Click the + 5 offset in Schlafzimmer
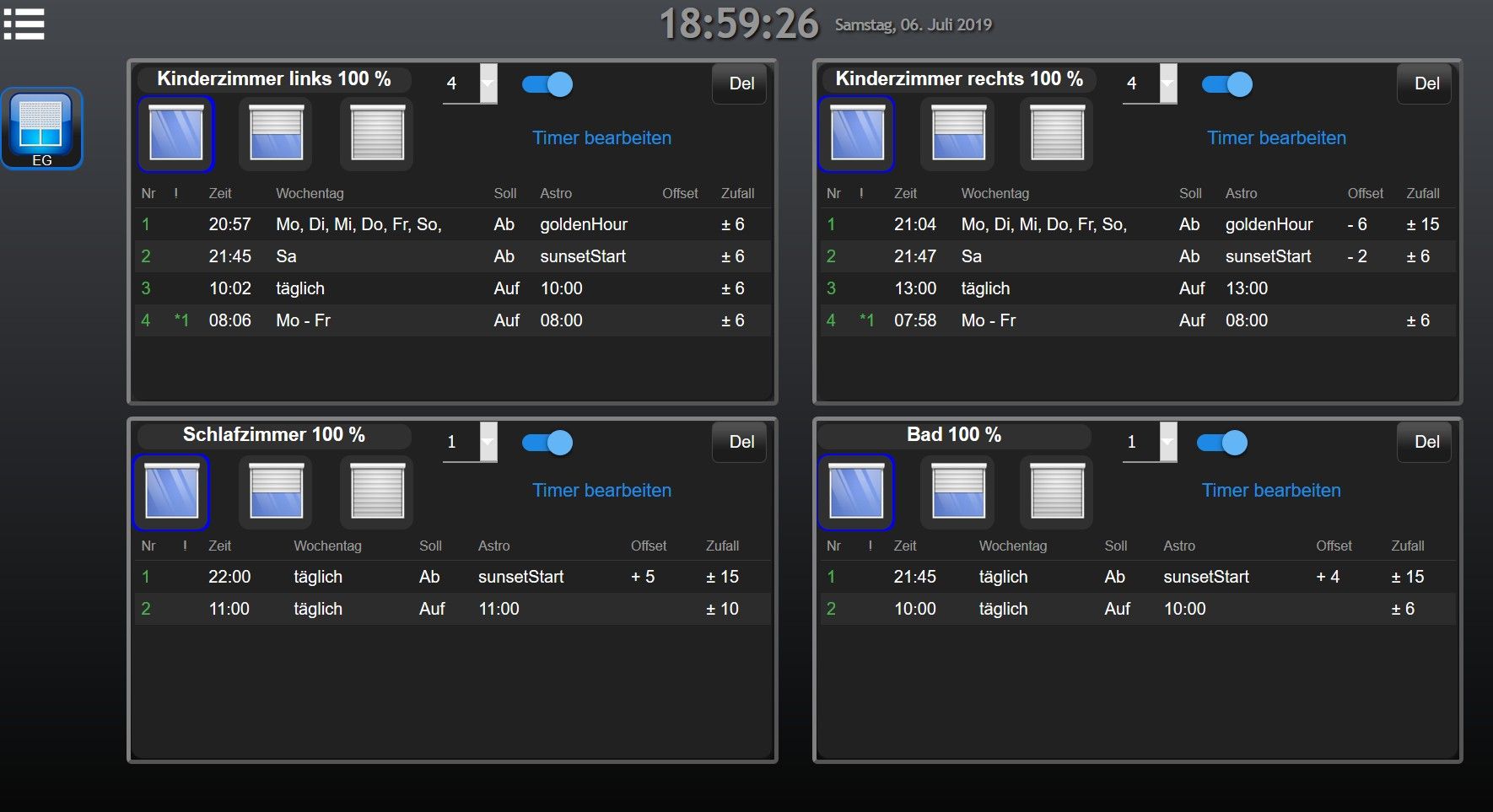 click(x=643, y=577)
